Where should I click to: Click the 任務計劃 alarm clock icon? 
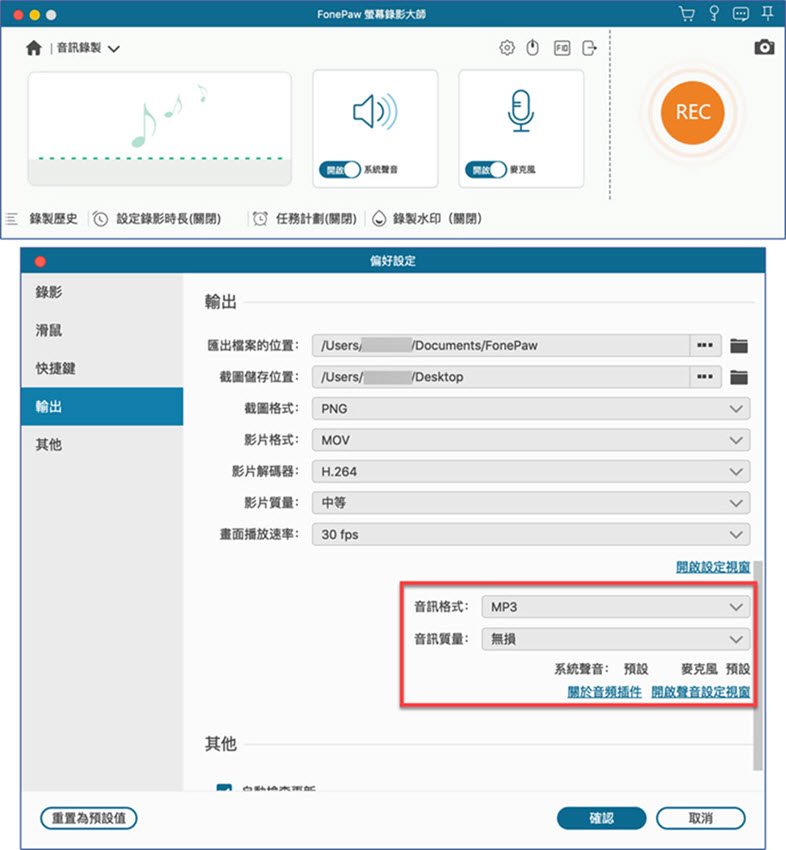(x=260, y=219)
